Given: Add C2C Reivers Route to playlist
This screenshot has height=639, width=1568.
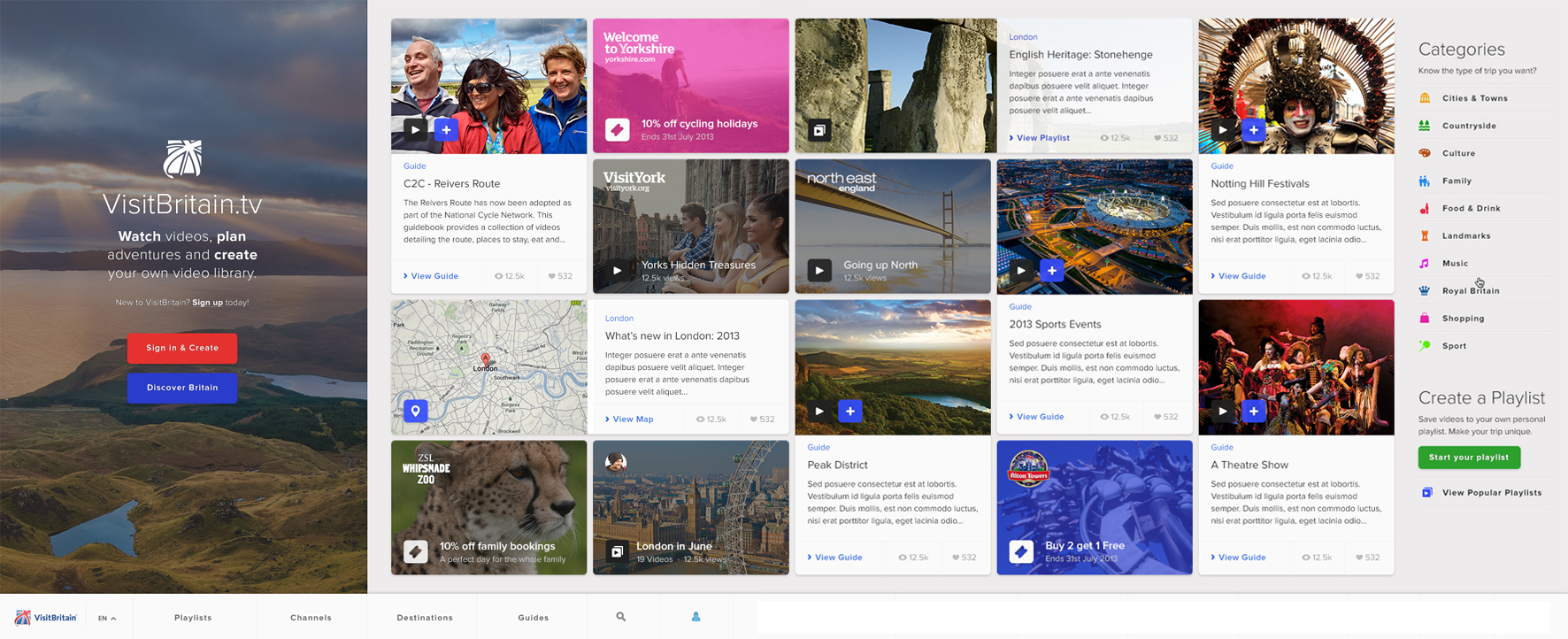Looking at the screenshot, I should point(446,130).
